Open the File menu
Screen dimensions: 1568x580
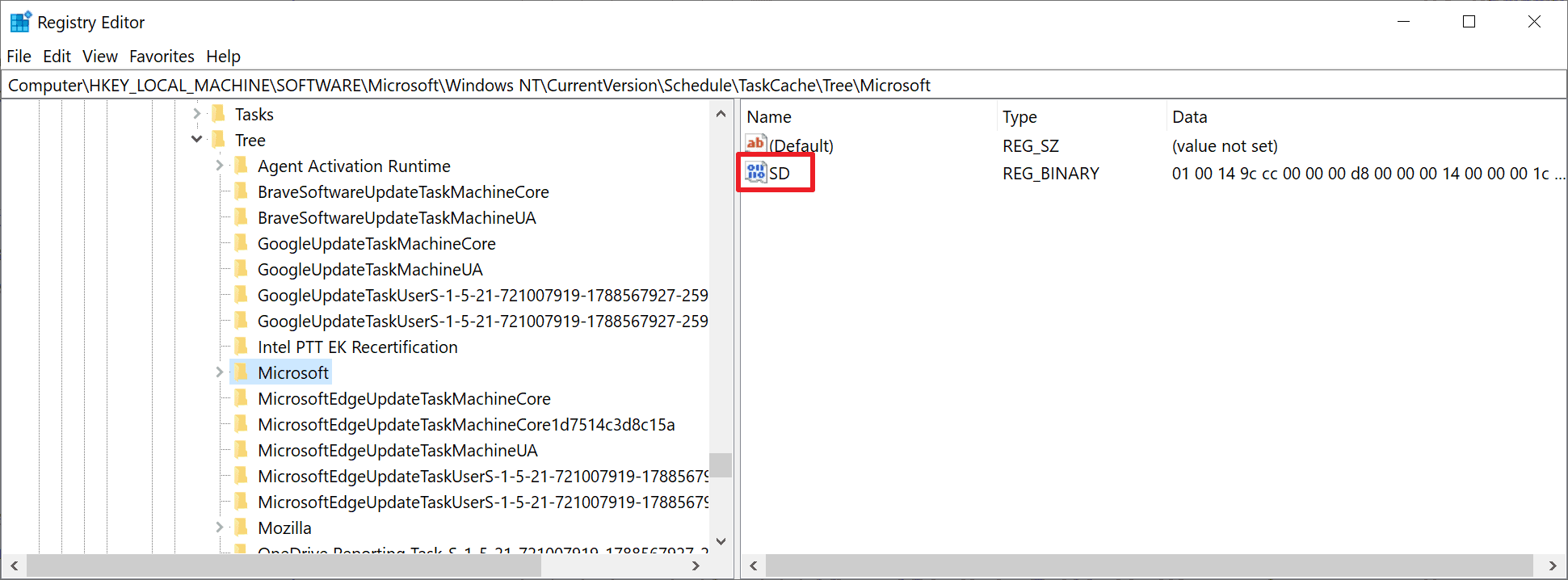(19, 57)
